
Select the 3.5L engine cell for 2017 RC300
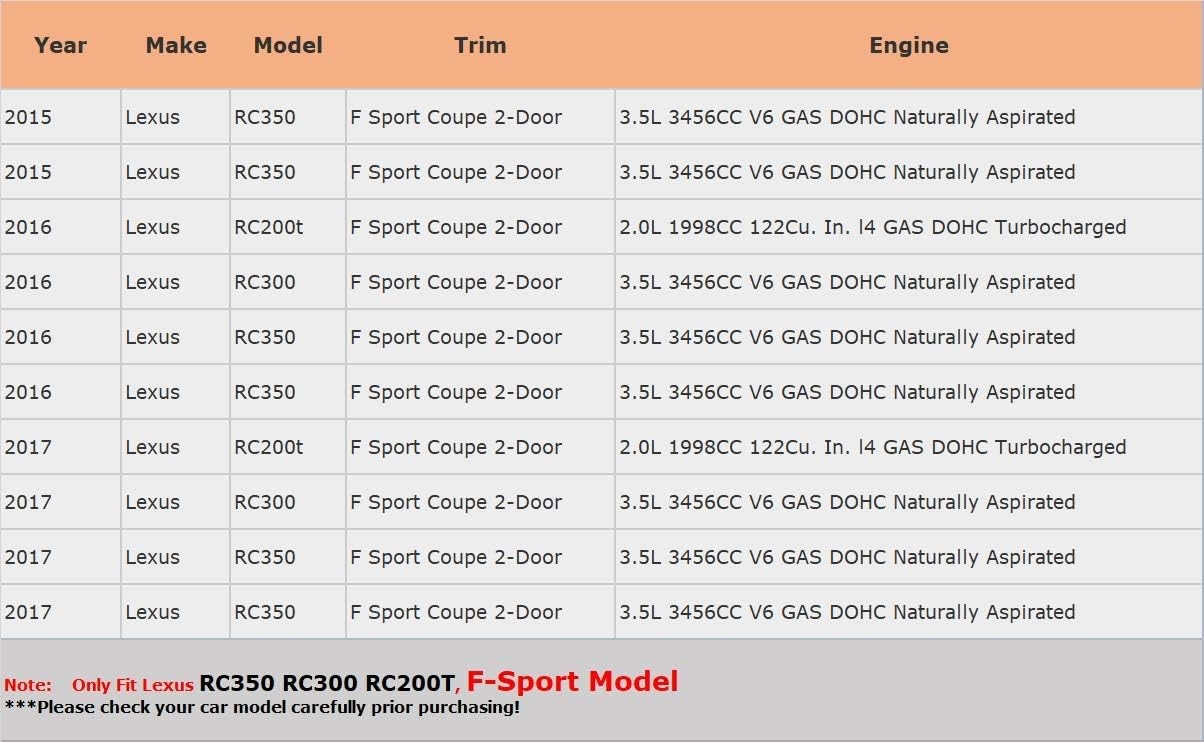click(x=847, y=502)
